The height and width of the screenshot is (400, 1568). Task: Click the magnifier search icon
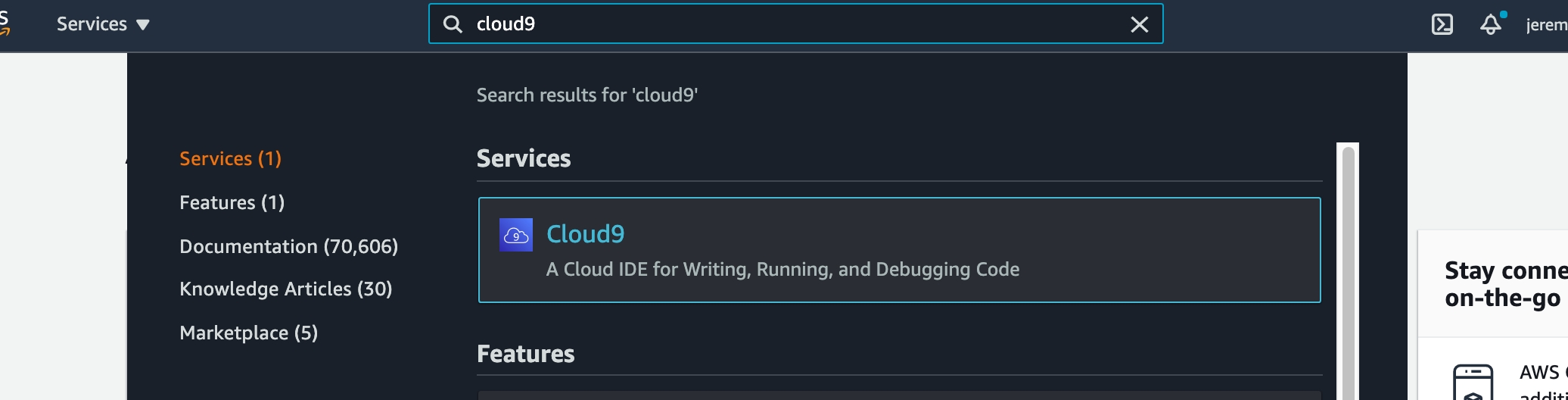click(x=453, y=24)
